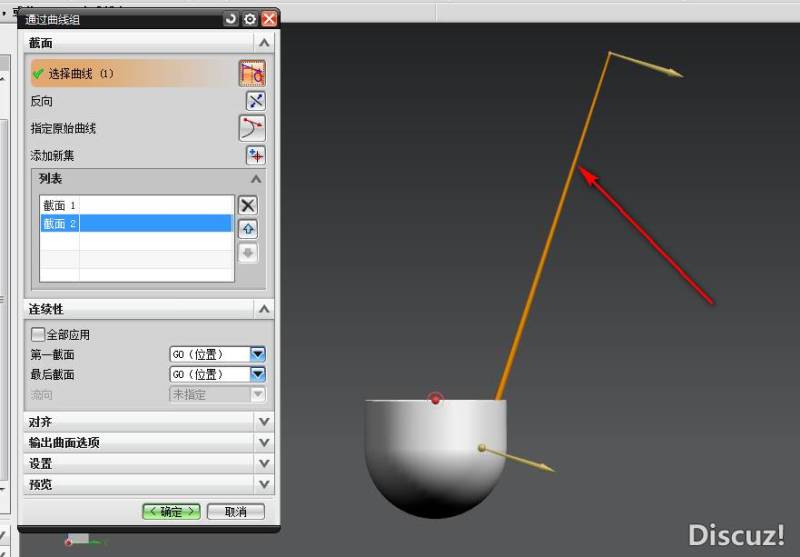The height and width of the screenshot is (557, 800).
Task: Click the 选择曲线 (1) selection step
Action: 134,73
